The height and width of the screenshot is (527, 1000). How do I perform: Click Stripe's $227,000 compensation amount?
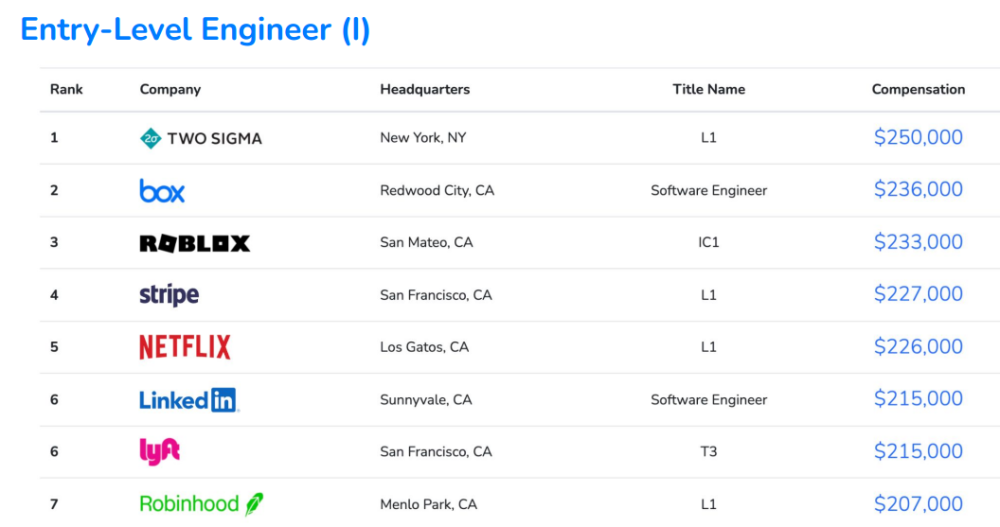pyautogui.click(x=918, y=294)
